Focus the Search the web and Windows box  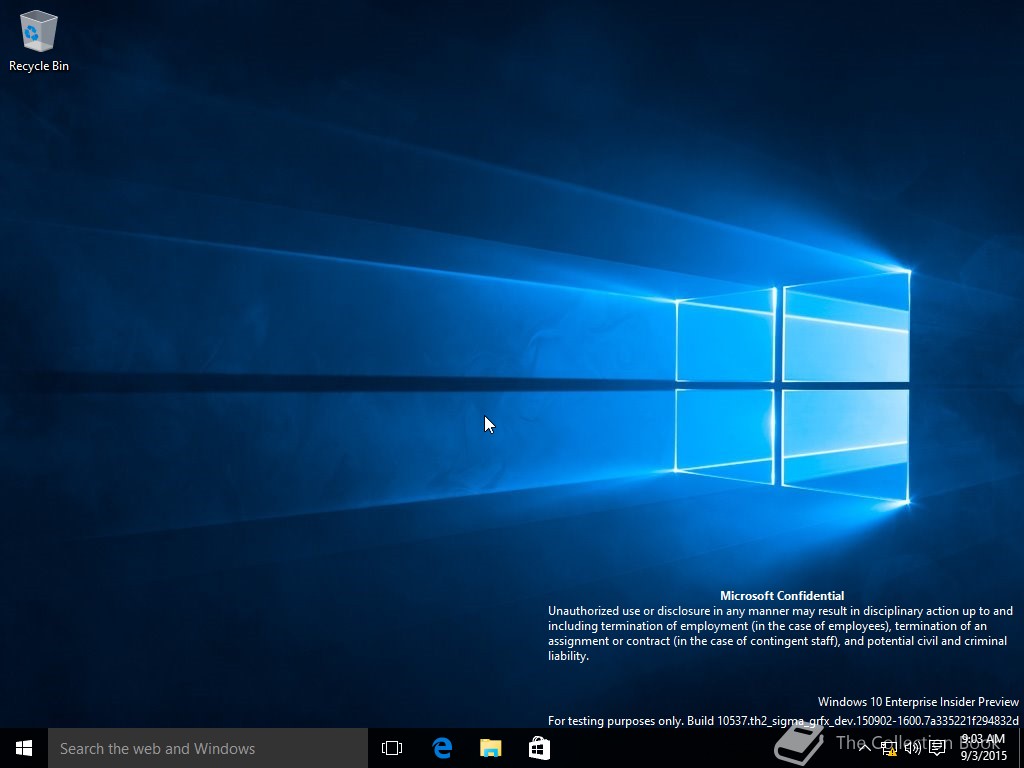[208, 748]
